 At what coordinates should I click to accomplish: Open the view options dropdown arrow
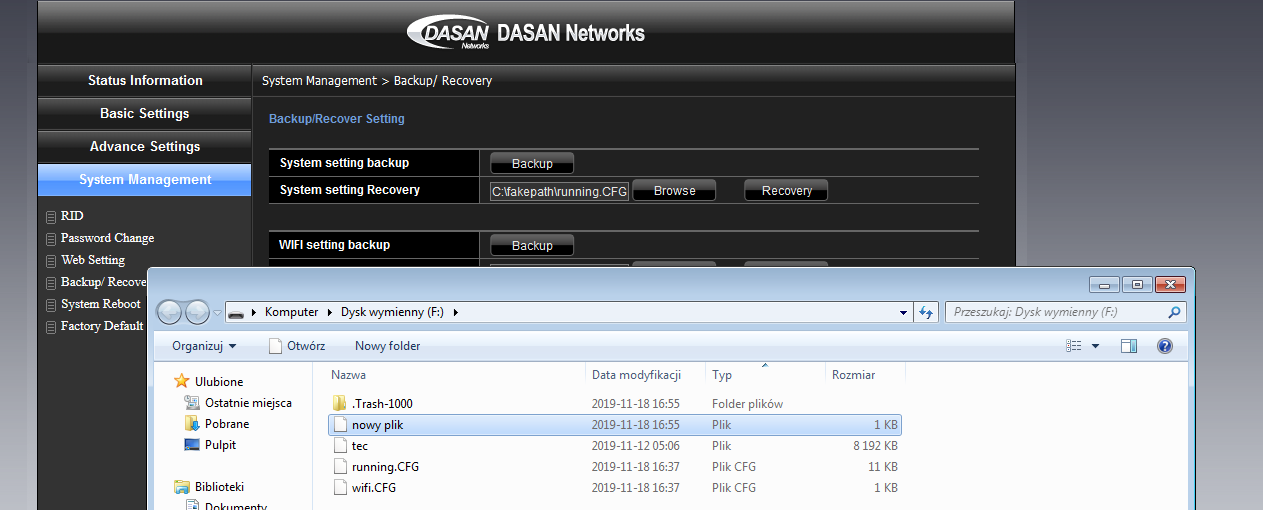[1095, 346]
